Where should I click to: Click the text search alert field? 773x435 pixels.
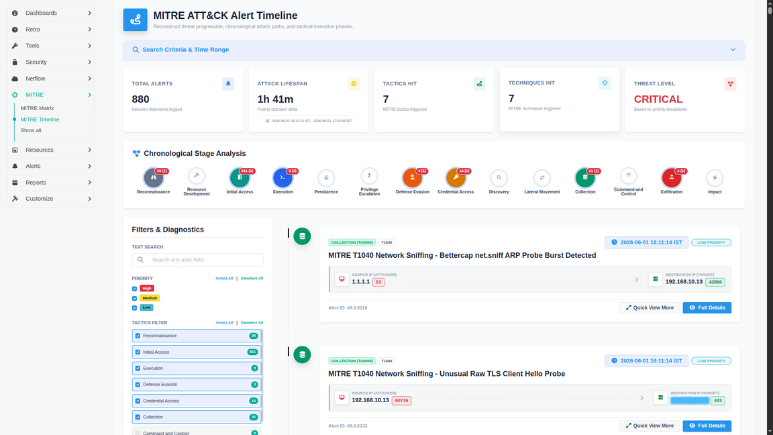(x=197, y=260)
